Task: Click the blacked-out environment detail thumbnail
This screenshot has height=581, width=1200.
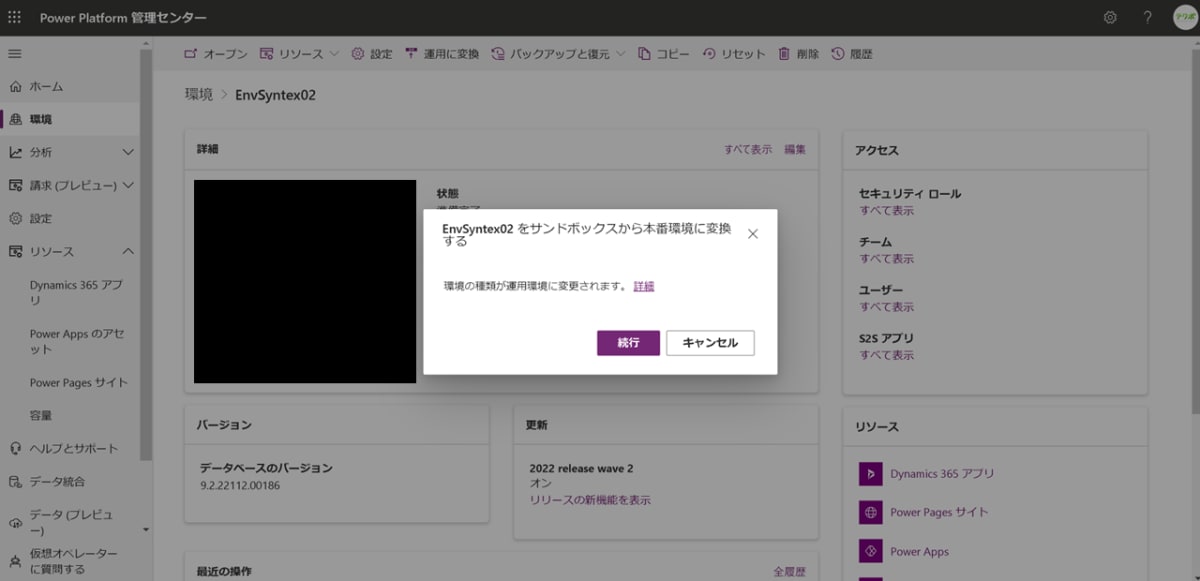Action: (305, 282)
